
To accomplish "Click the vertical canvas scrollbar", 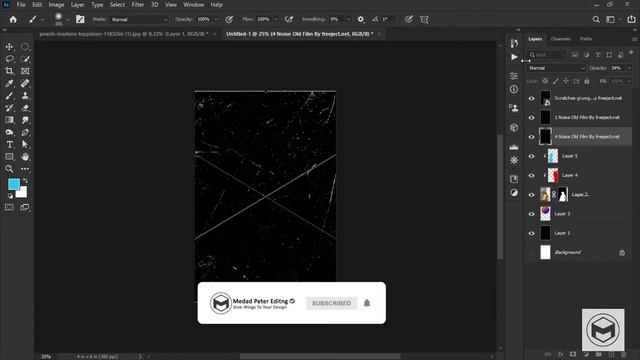I will 500,196.
